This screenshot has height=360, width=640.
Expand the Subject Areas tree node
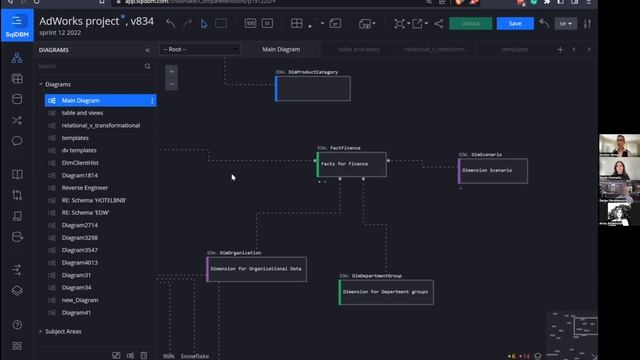tap(41, 331)
